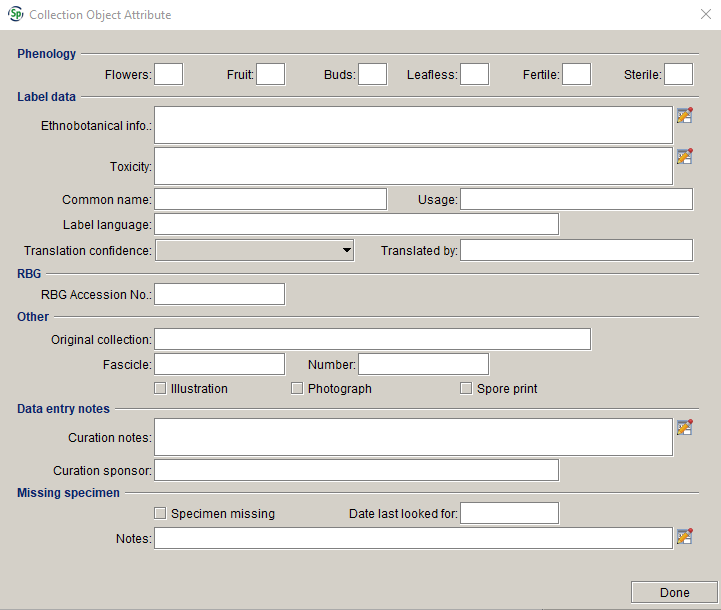This screenshot has height=610, width=721.
Task: Click inside Curation notes text area
Action: click(x=413, y=437)
